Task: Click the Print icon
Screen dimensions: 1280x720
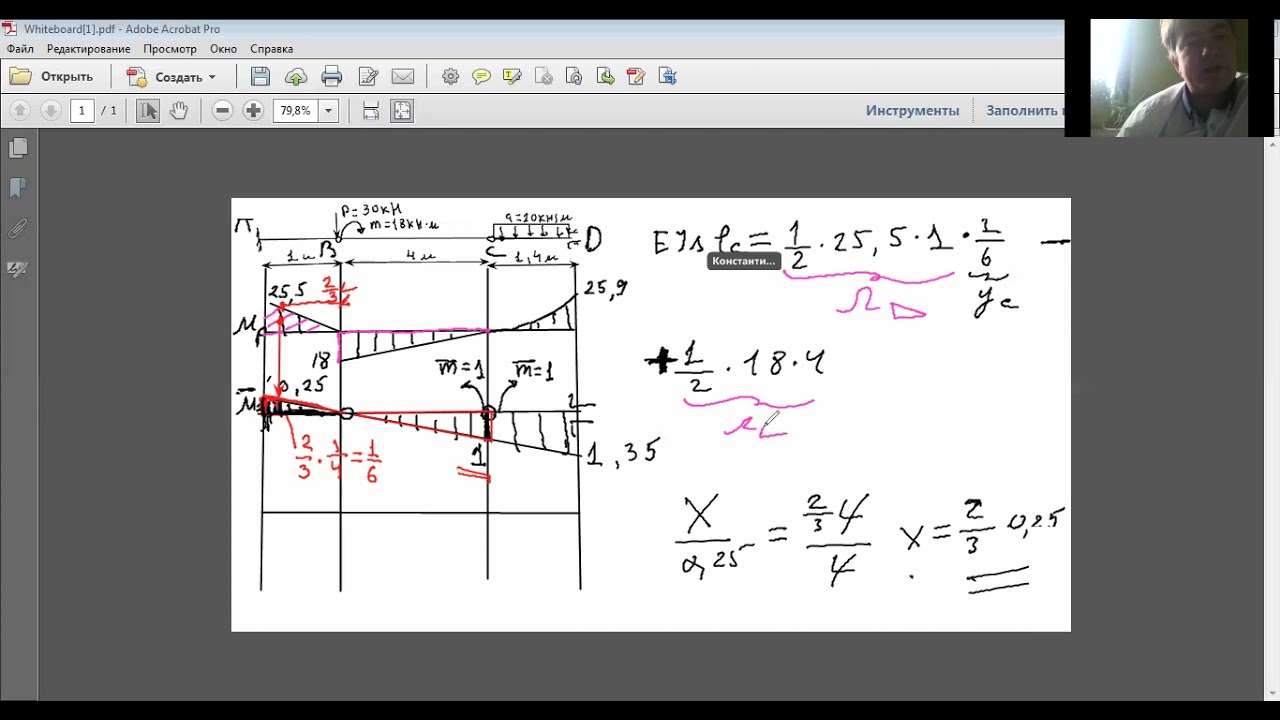Action: 332,77
